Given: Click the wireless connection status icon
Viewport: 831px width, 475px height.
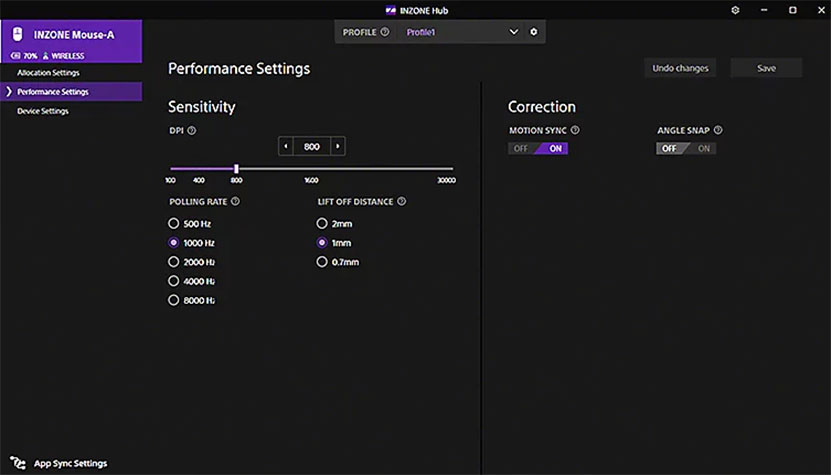Looking at the screenshot, I should (46, 56).
